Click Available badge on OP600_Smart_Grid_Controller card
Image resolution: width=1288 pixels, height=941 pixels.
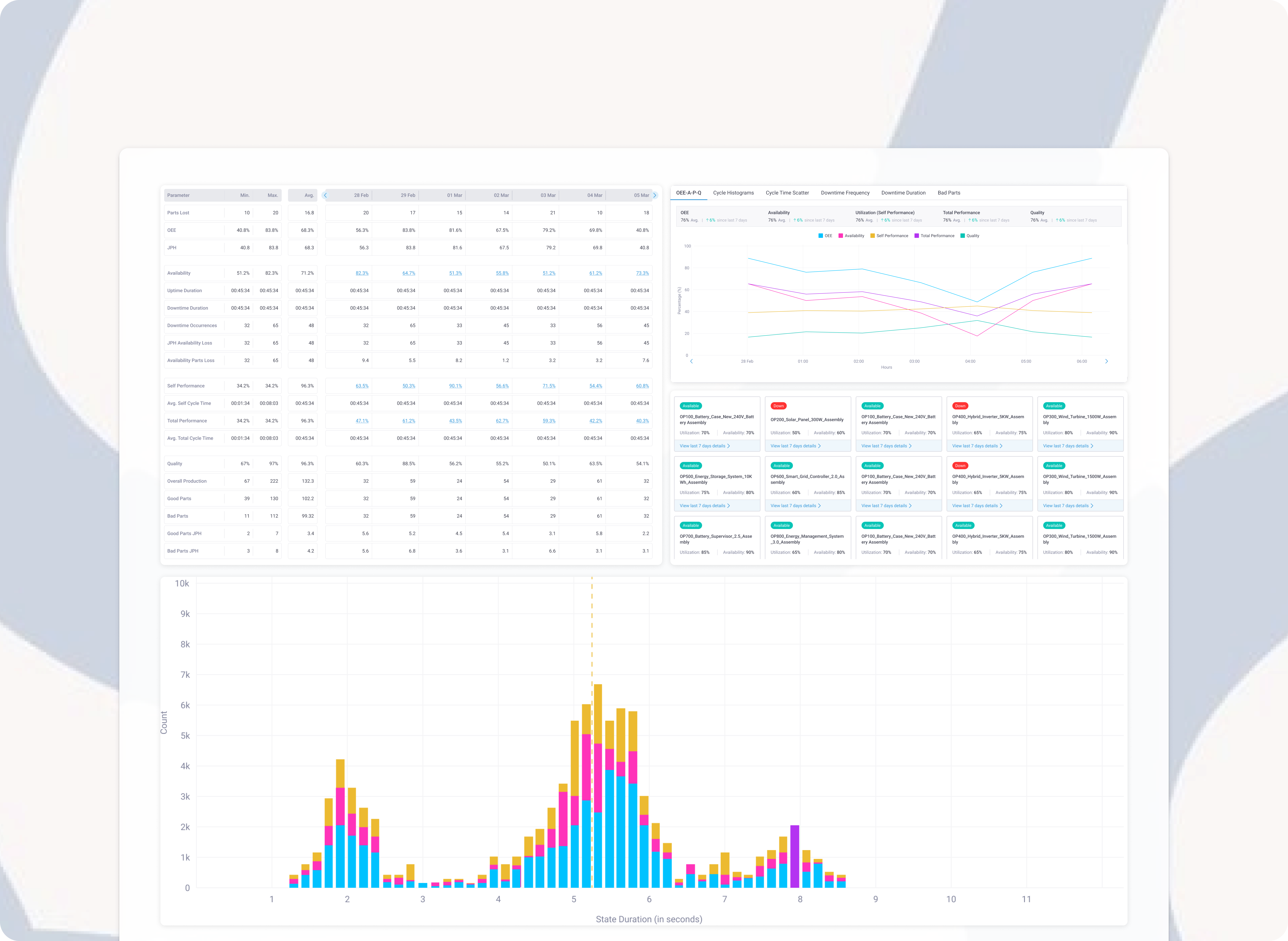click(782, 466)
